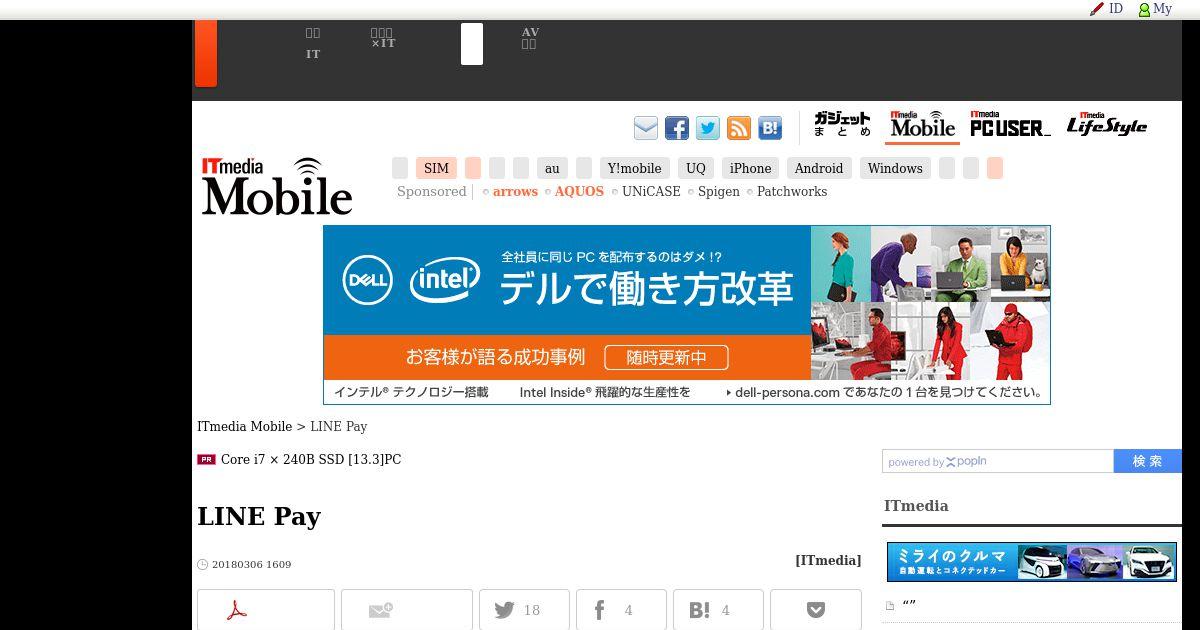Open the AQUOS sponsored link
This screenshot has width=1200, height=630.
(x=579, y=192)
